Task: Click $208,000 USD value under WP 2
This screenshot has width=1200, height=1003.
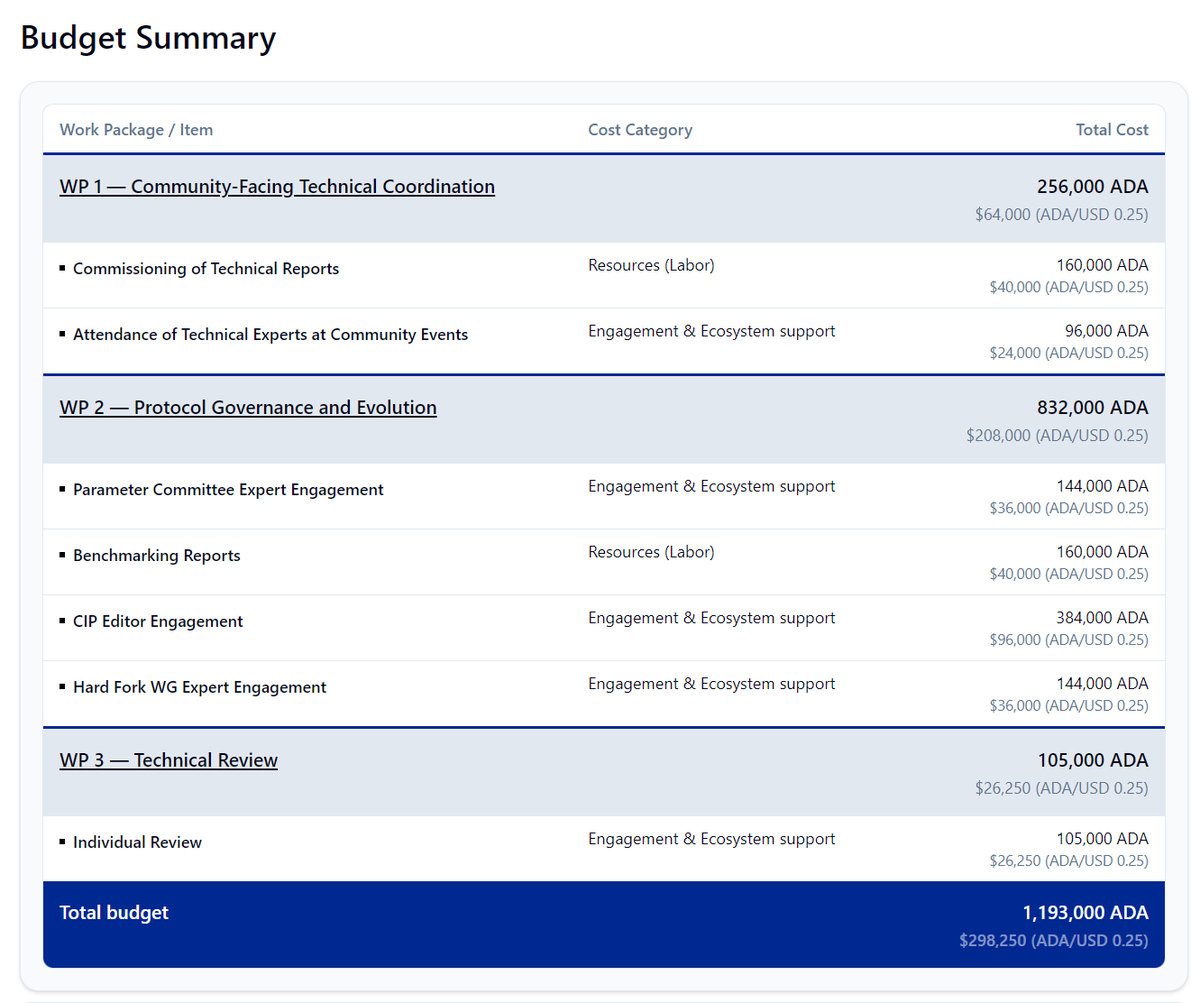Action: coord(1057,436)
